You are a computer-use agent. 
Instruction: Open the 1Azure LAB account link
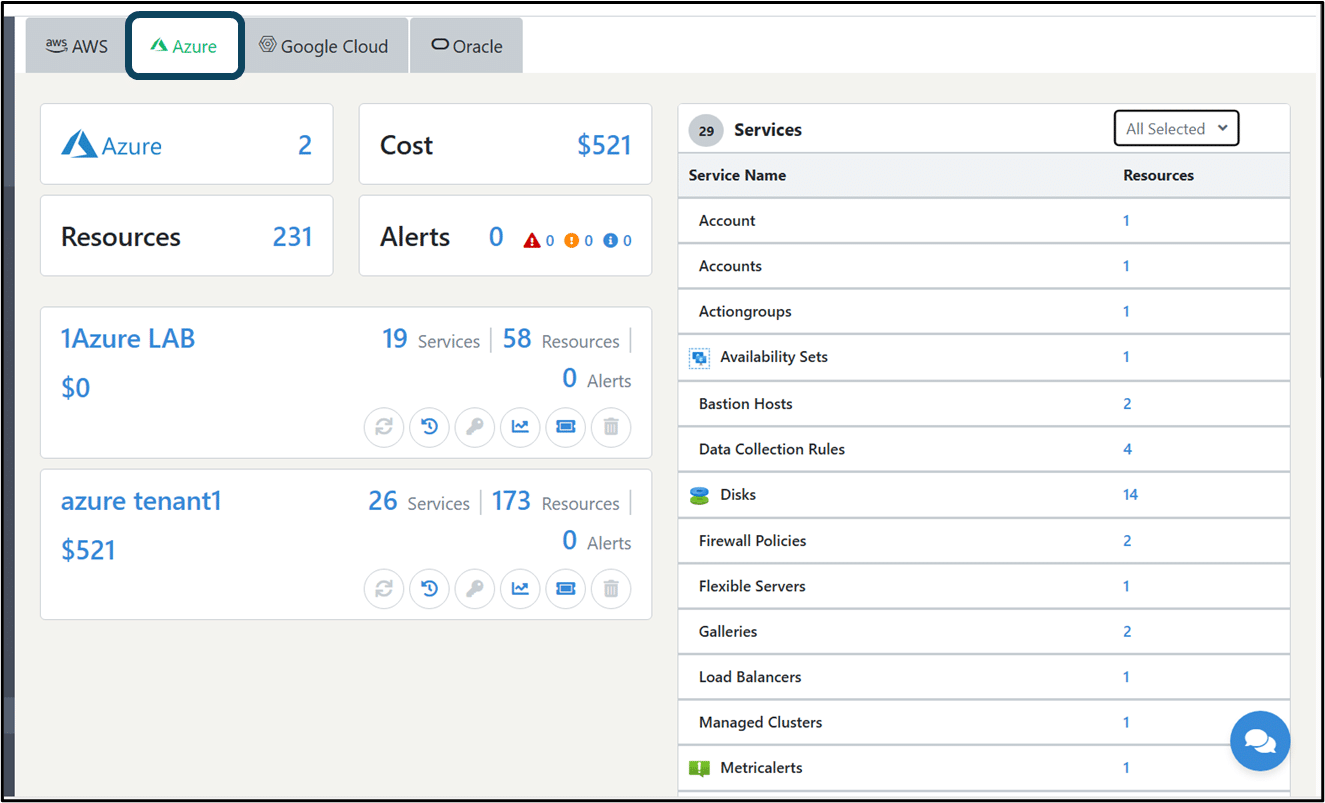128,339
